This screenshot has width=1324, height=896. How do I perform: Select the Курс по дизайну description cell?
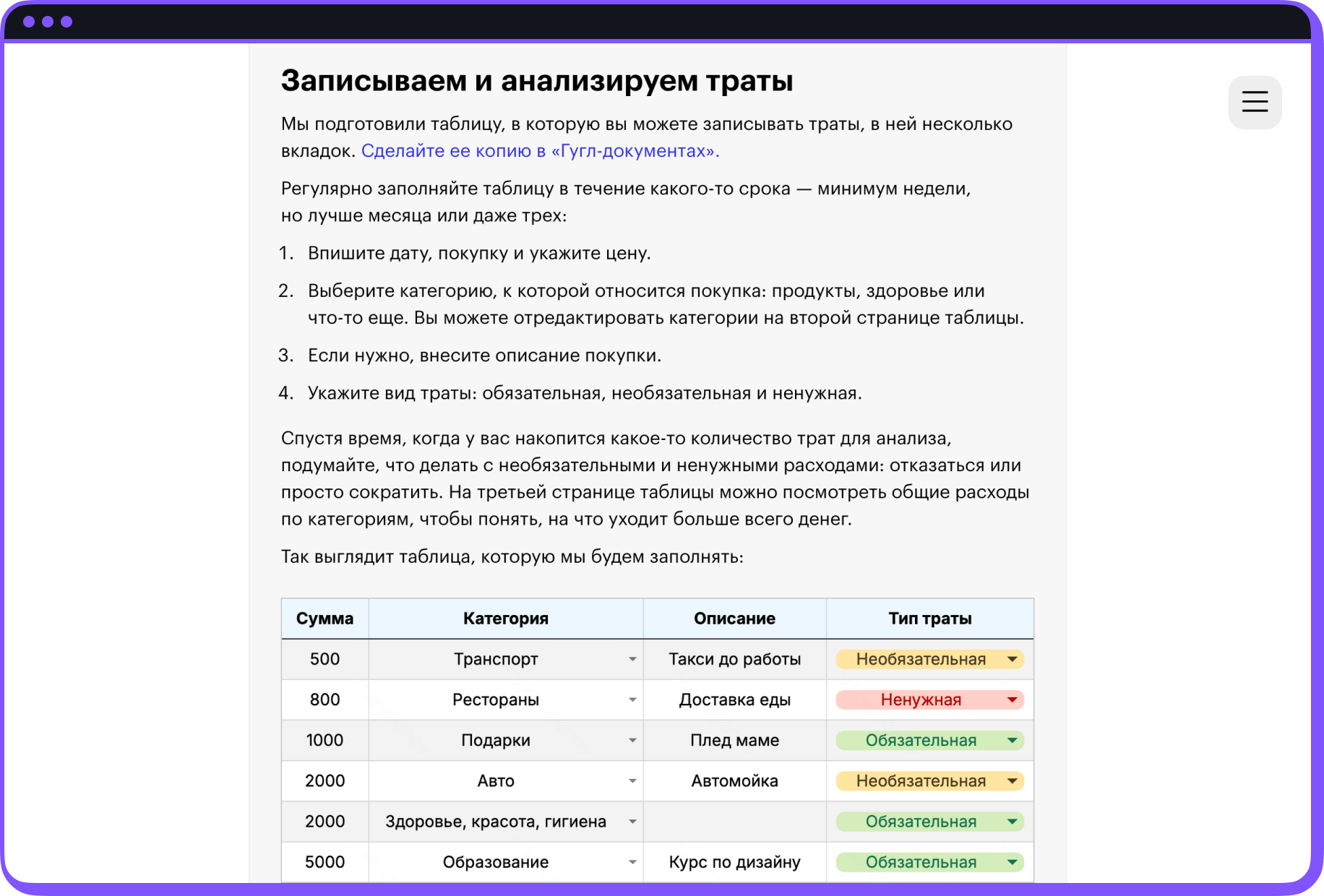pyautogui.click(x=735, y=861)
